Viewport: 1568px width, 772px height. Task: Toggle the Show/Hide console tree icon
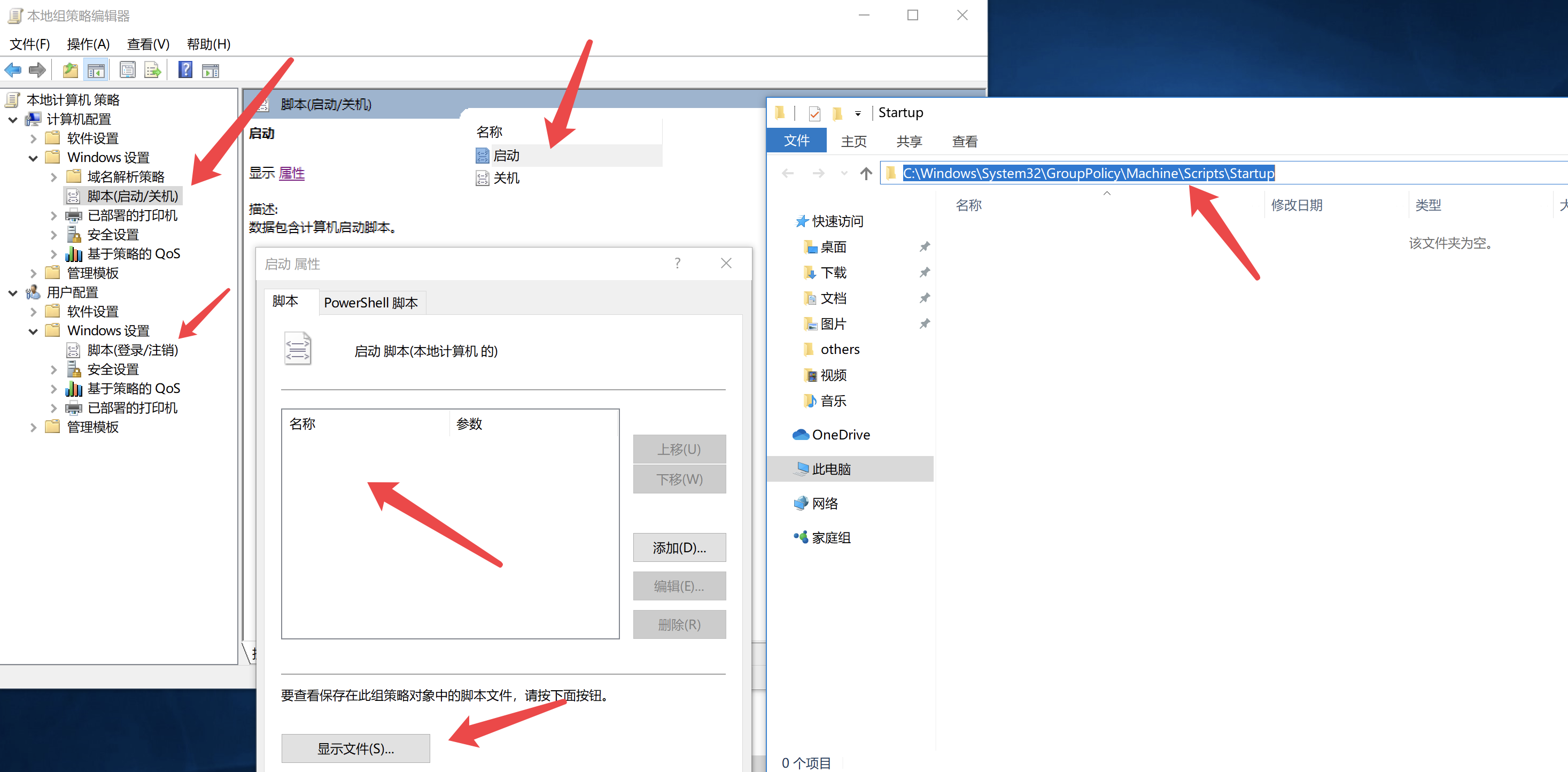[x=96, y=71]
